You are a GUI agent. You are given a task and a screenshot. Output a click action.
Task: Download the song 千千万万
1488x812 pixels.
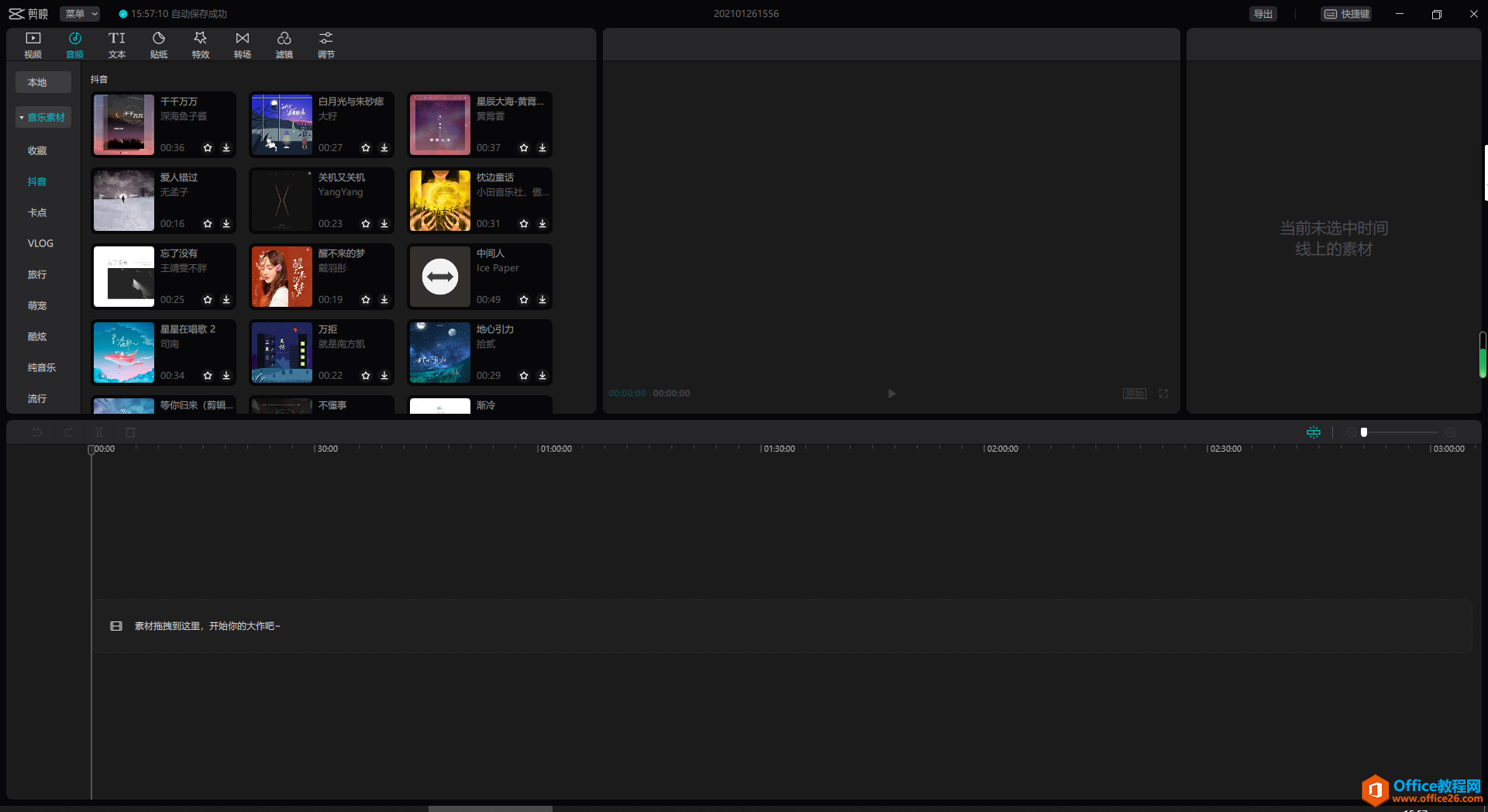coord(226,148)
